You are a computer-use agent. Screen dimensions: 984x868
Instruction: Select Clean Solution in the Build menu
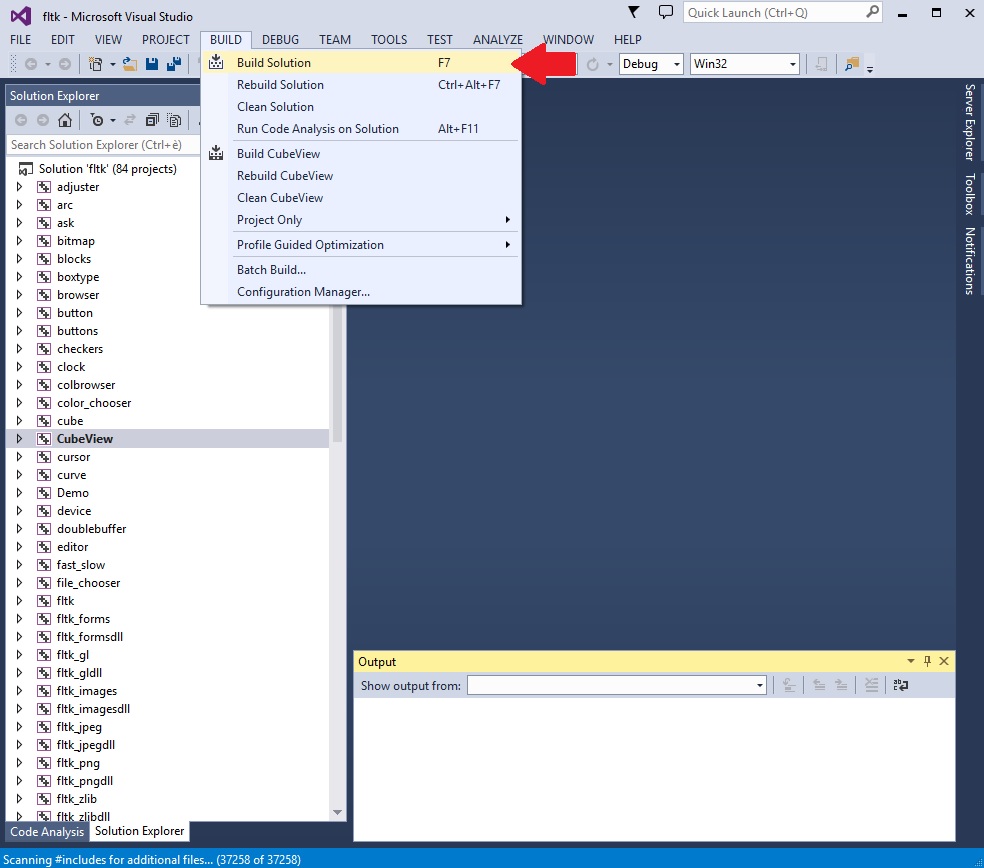click(x=361, y=107)
